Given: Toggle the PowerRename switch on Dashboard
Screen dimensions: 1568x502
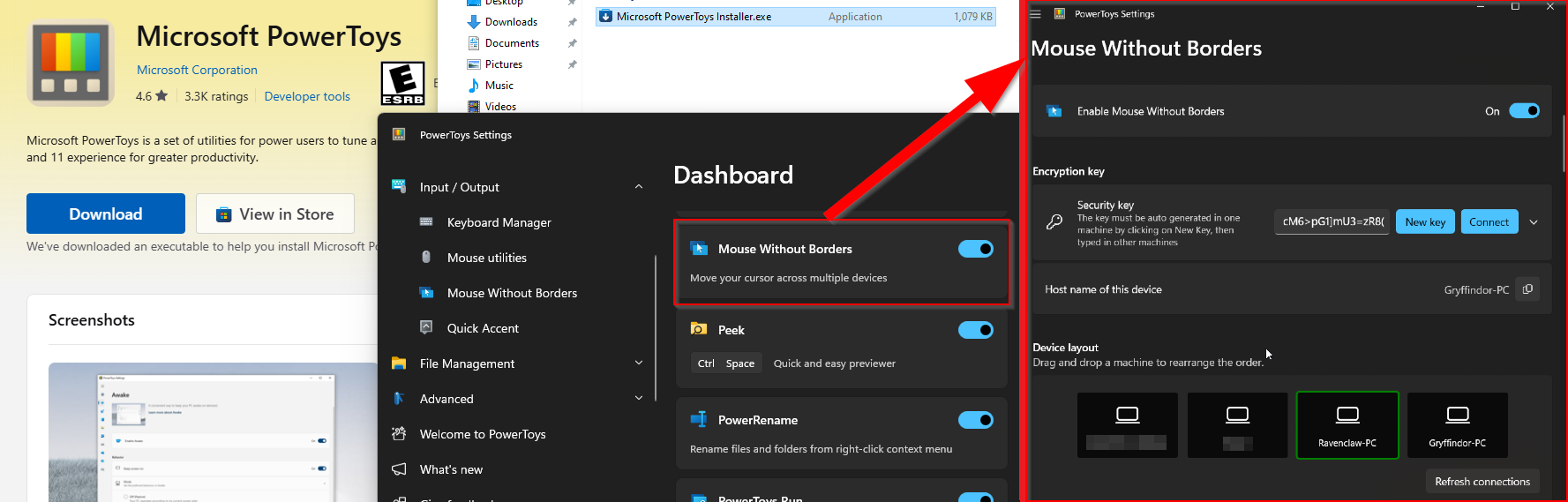Looking at the screenshot, I should (x=976, y=420).
